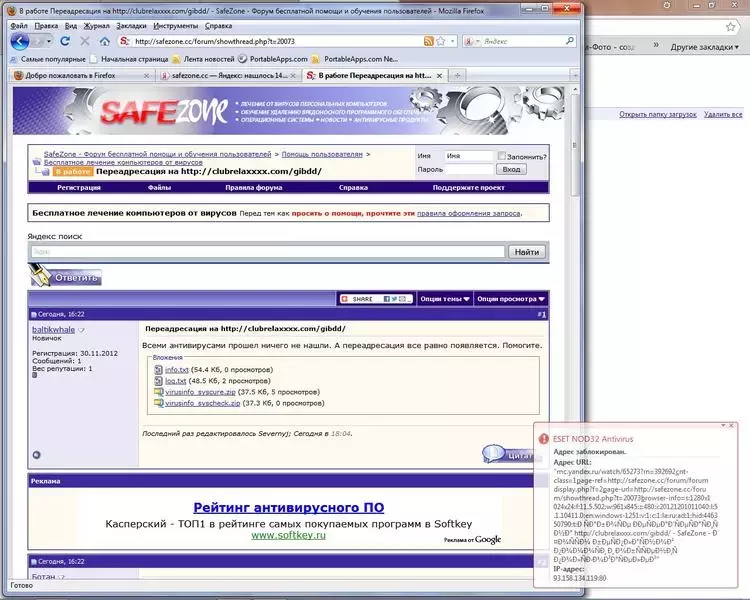Click the Reload page icon
This screenshot has width=750, height=600.
(x=65, y=42)
